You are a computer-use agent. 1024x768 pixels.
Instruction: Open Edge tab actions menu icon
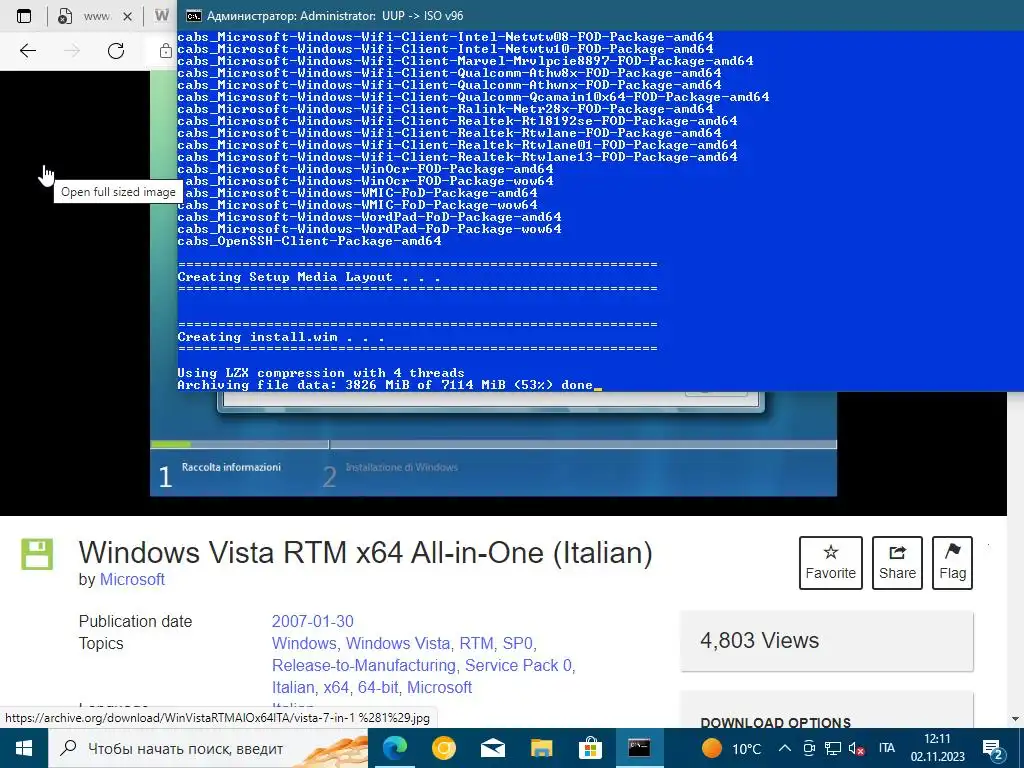click(24, 16)
